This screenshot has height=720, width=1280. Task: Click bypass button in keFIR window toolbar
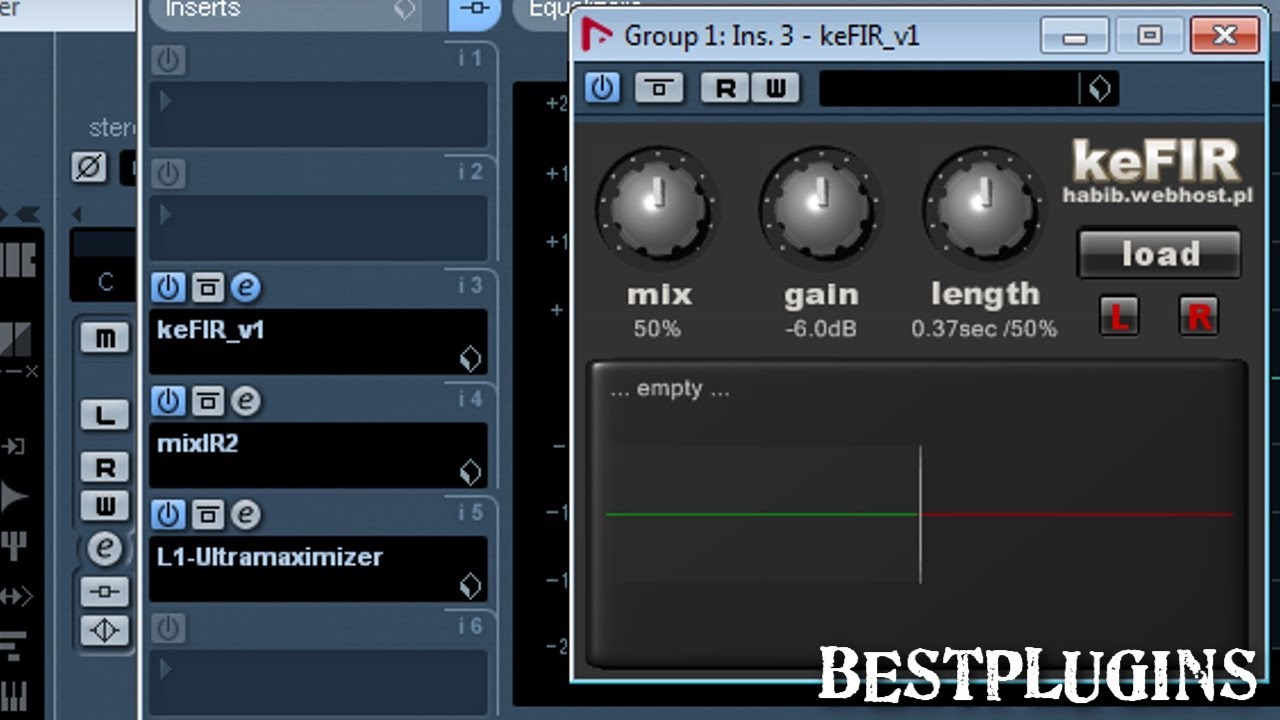(659, 88)
